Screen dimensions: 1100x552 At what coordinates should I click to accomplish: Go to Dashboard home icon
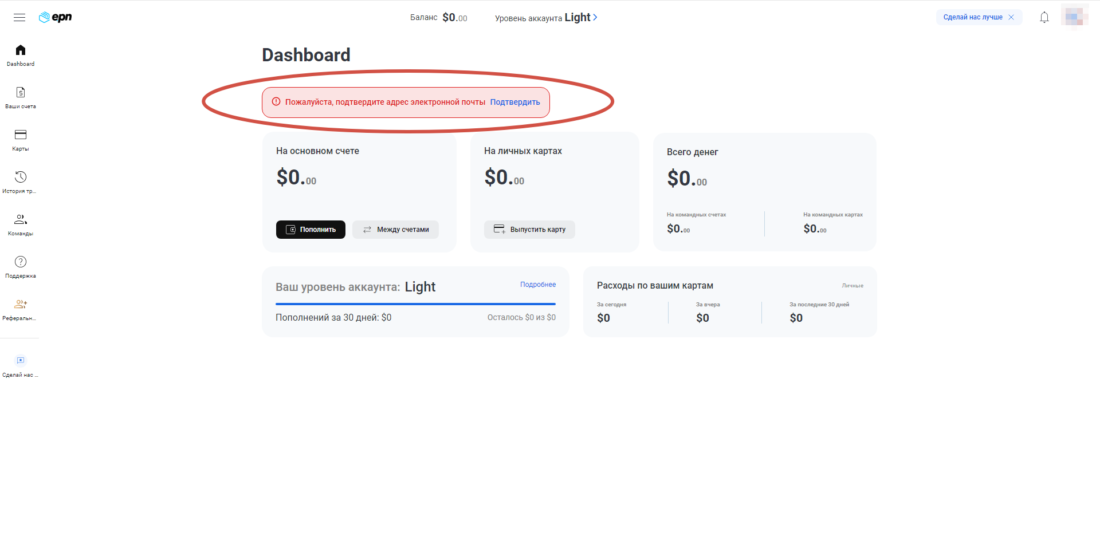pyautogui.click(x=20, y=50)
